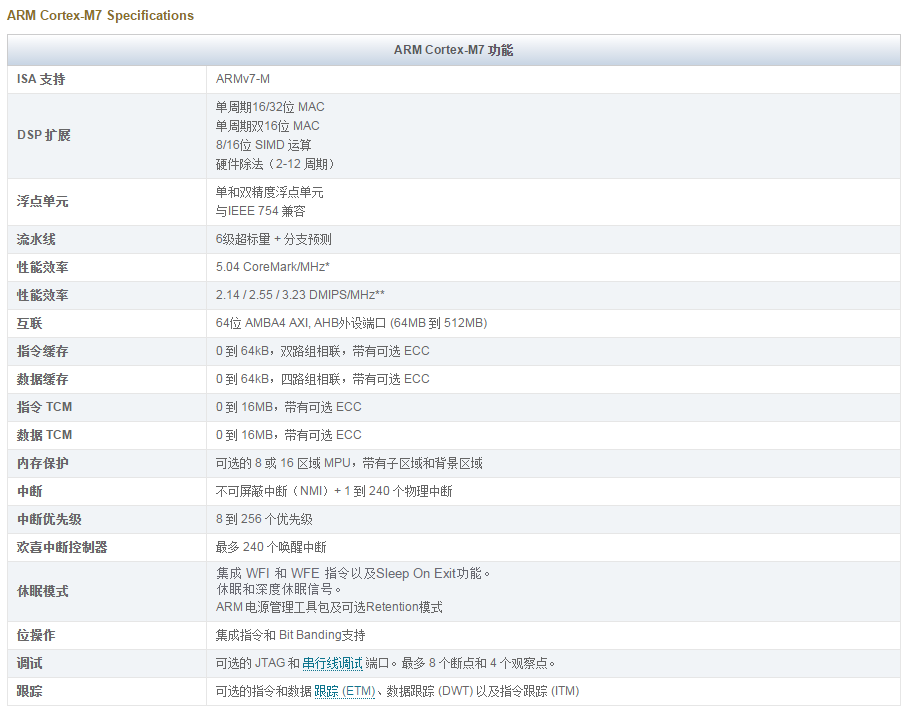Click the 5.04 CoreMark/MHz* value
Viewport: 920px width, 715px height.
point(273,267)
